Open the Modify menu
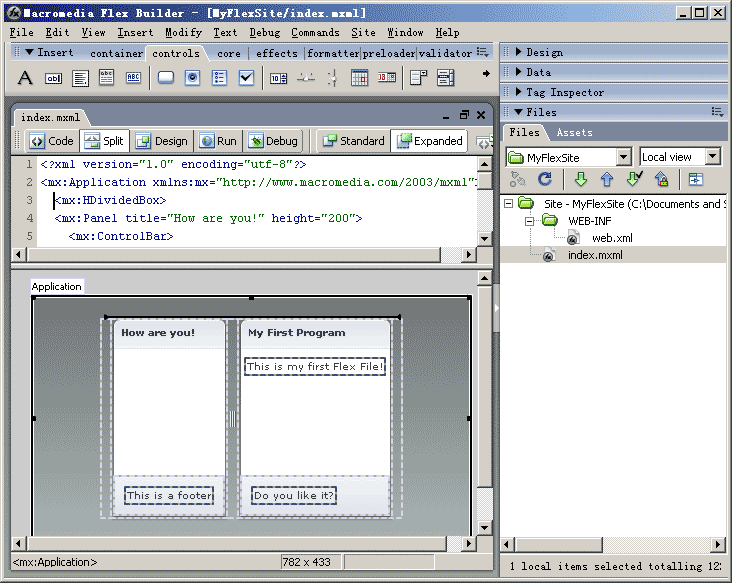732x583 pixels. (183, 32)
